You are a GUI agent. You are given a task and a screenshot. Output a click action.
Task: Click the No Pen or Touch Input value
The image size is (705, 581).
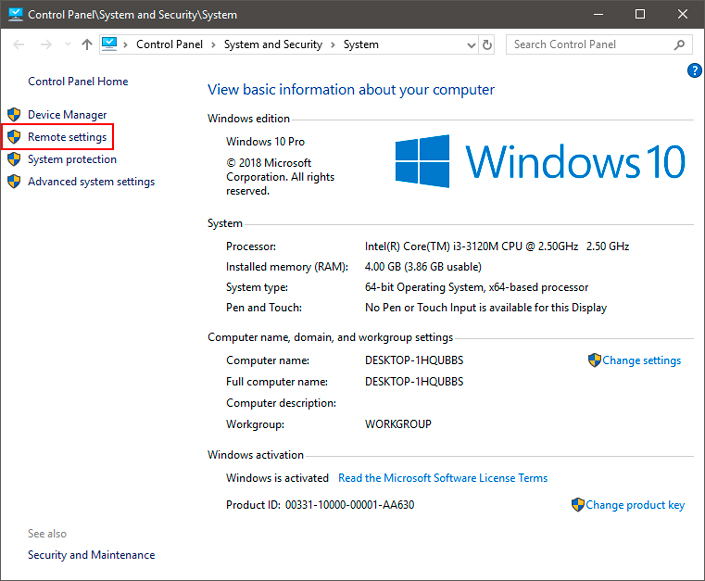pos(486,308)
